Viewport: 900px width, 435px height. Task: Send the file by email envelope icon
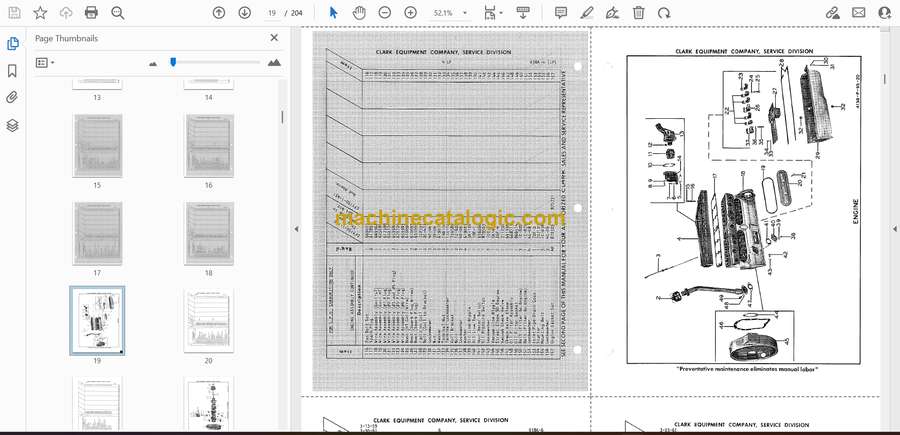[859, 13]
